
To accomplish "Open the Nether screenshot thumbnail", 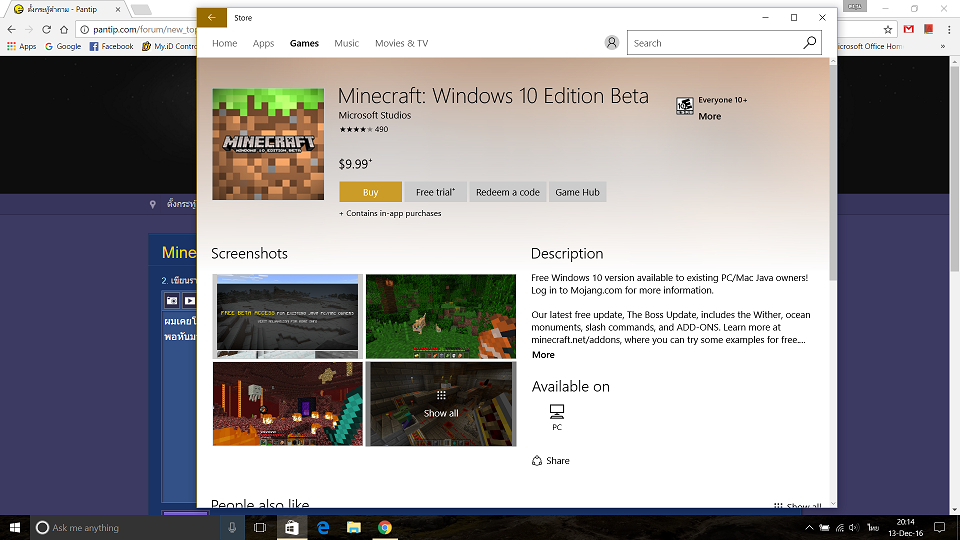I will click(x=288, y=404).
